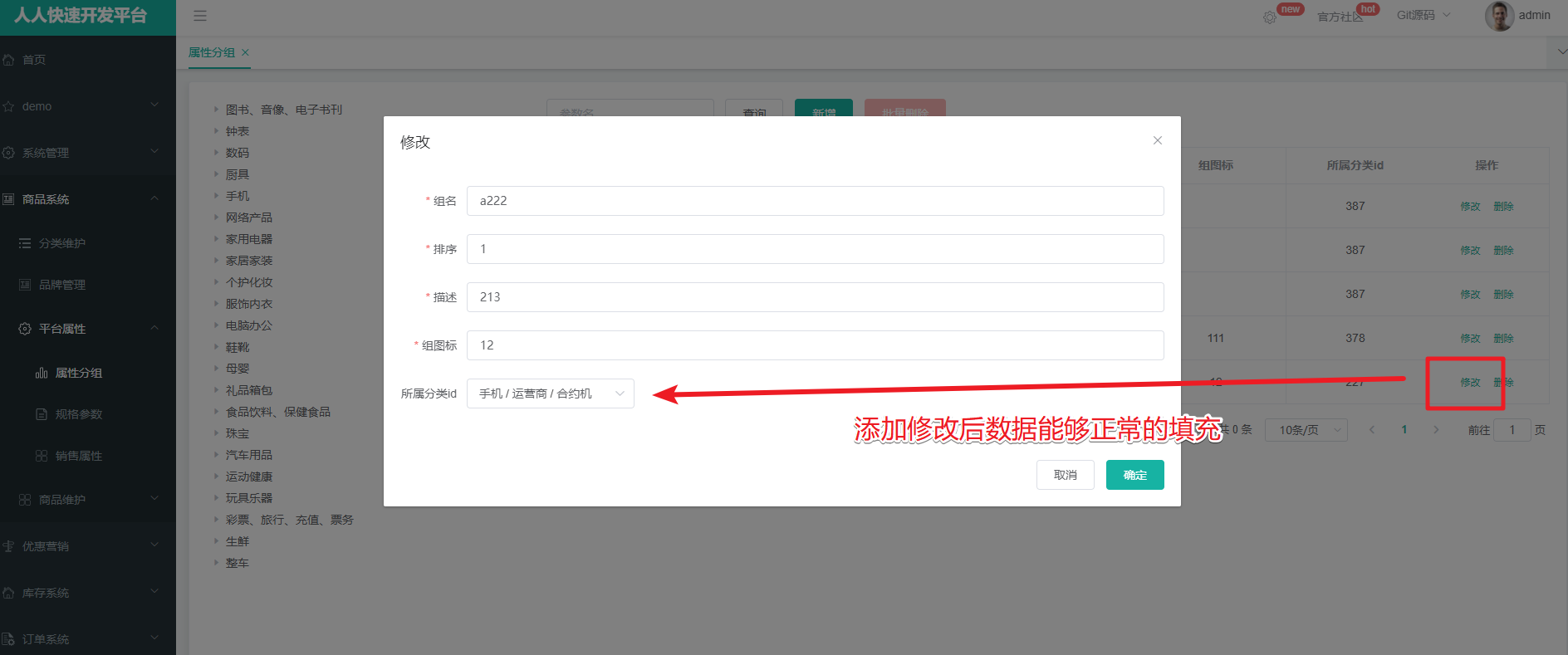Image resolution: width=1568 pixels, height=655 pixels.
Task: Close the 属性分组 tab via its X
Action: click(245, 52)
